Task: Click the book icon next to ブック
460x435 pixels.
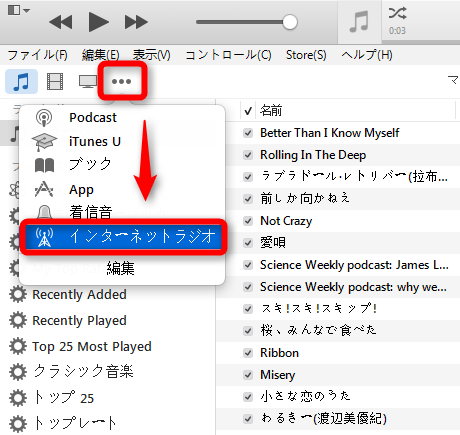Action: click(x=44, y=165)
